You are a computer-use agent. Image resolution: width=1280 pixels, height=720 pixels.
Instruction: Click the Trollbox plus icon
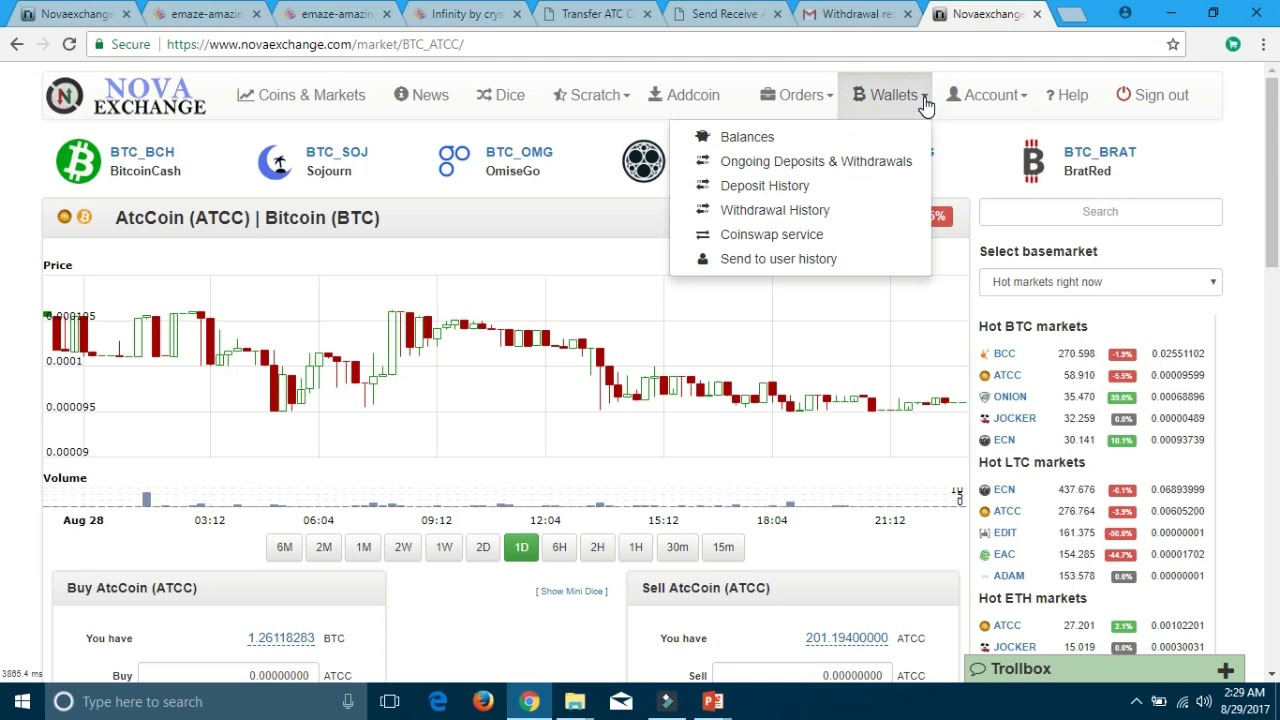1226,669
